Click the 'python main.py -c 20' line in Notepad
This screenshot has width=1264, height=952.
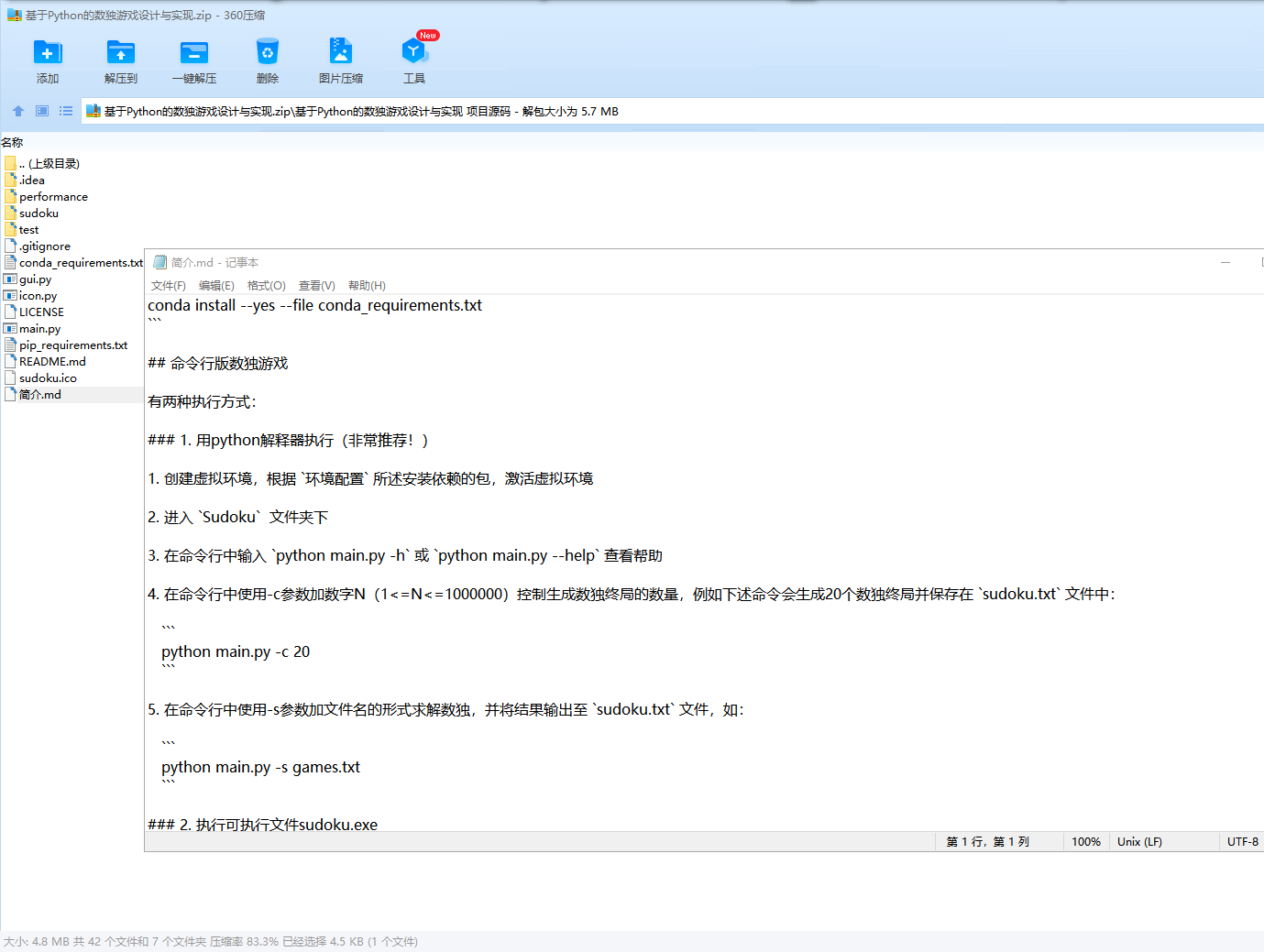click(236, 651)
